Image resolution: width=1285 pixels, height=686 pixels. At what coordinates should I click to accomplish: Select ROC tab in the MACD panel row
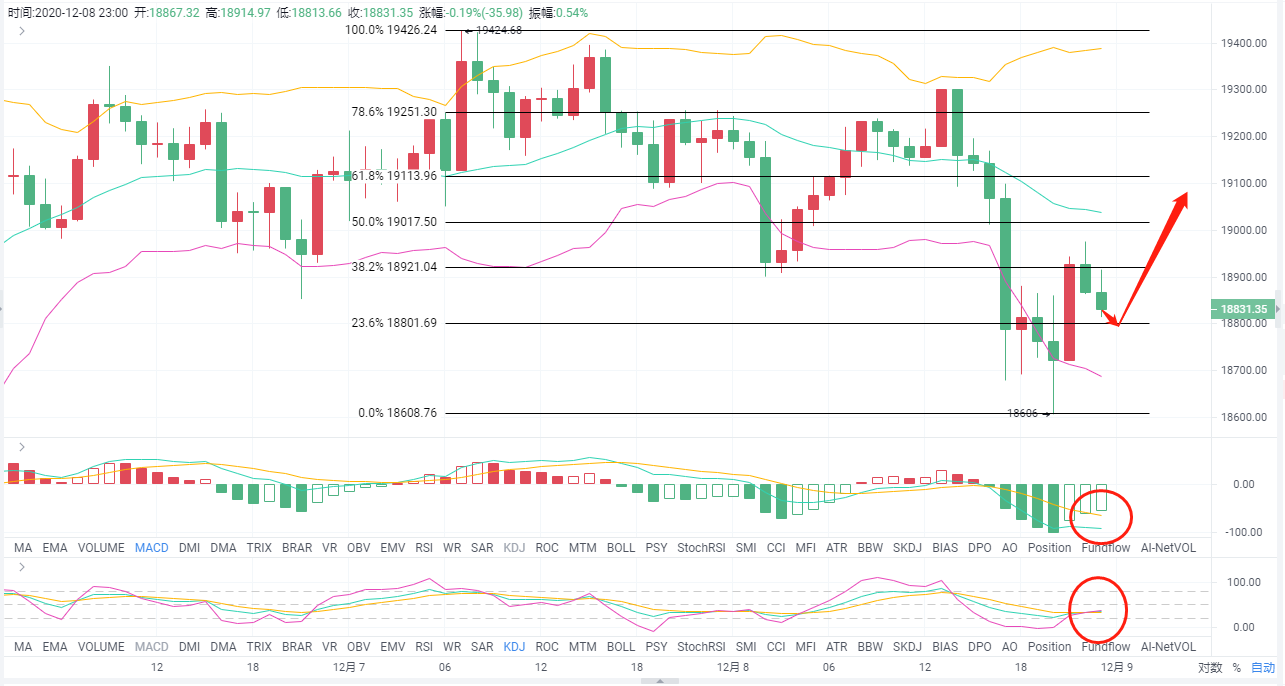547,548
